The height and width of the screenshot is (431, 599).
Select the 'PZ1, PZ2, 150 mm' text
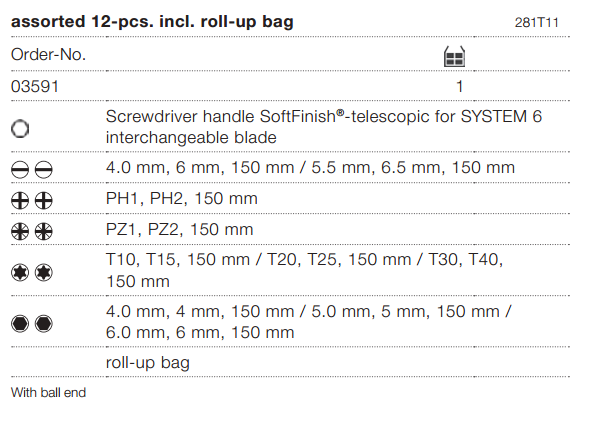click(180, 229)
